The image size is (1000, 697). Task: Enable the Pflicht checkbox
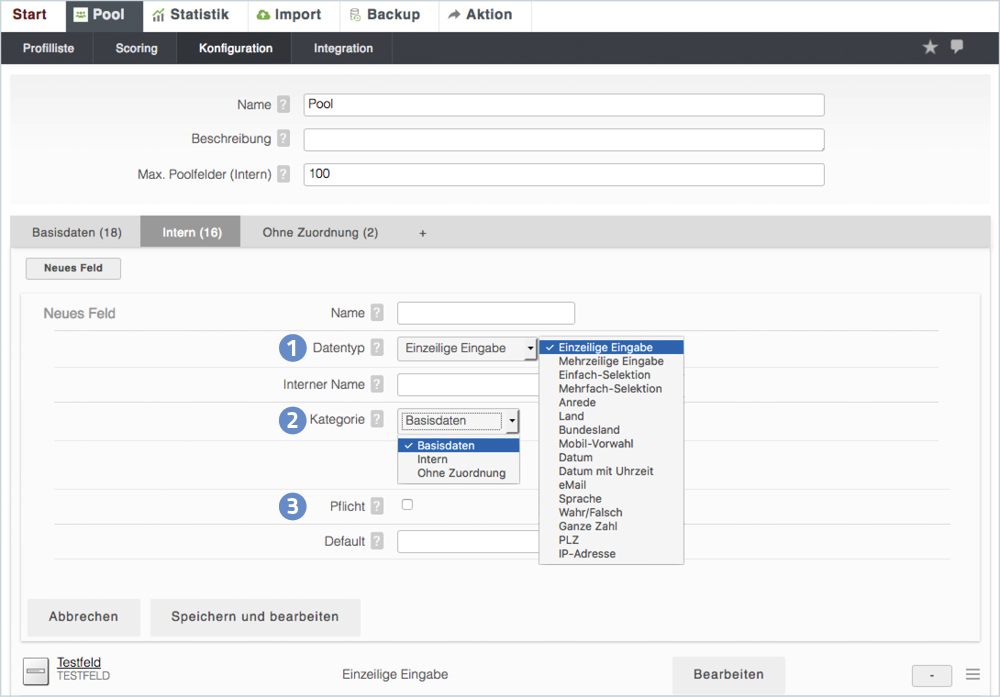pos(407,505)
